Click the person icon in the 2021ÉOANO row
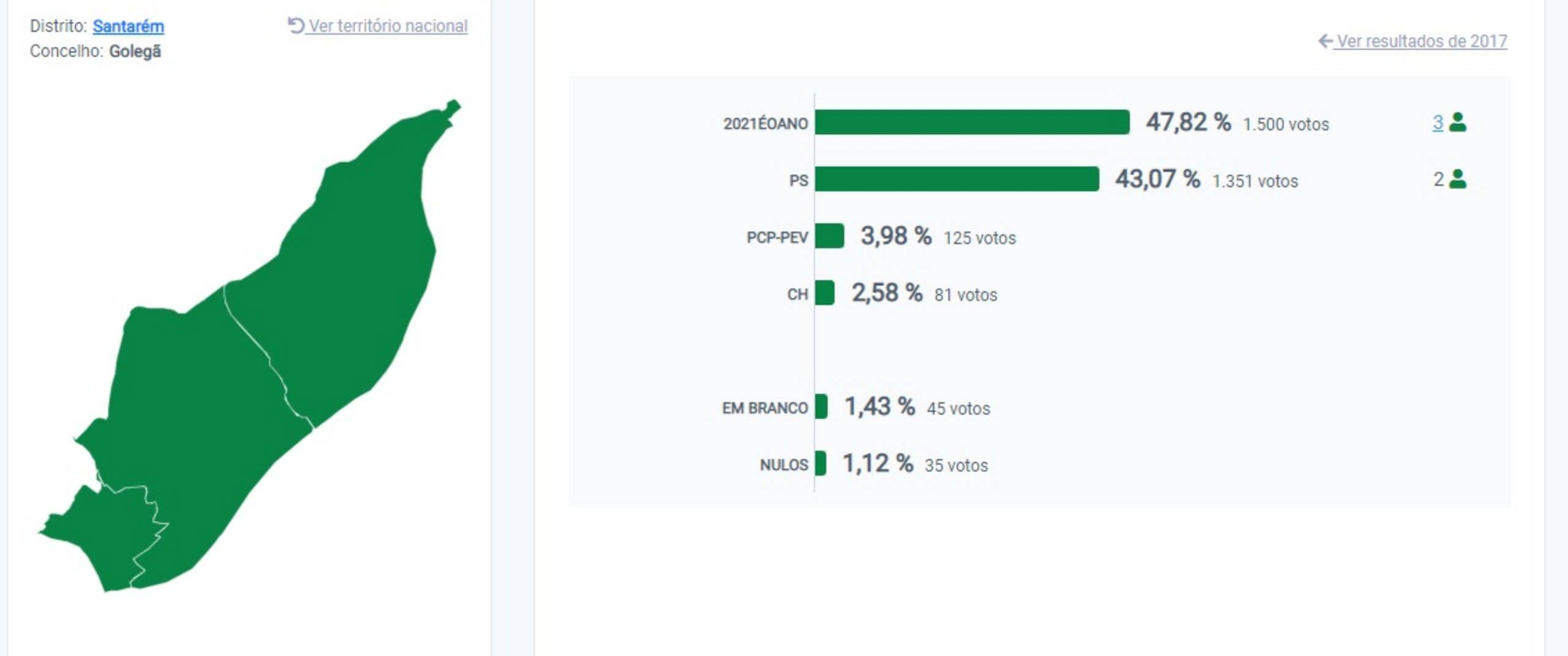Screen dimensions: 1568x656 (1458, 123)
